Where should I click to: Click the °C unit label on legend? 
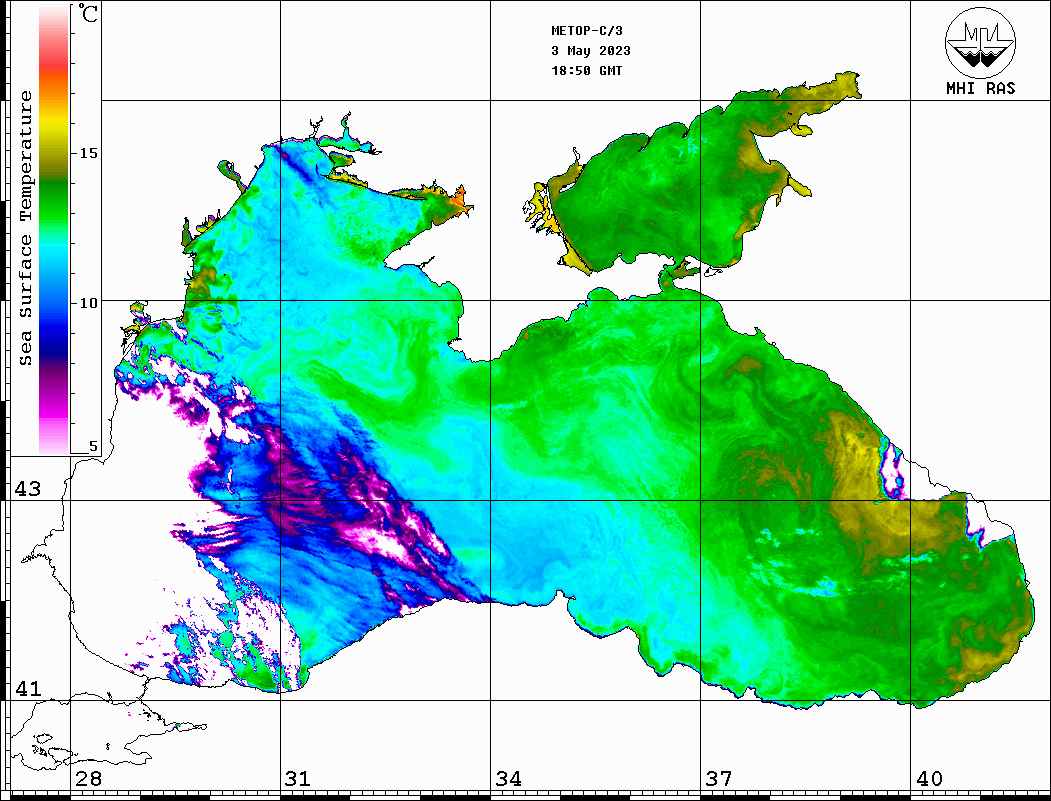(88, 13)
